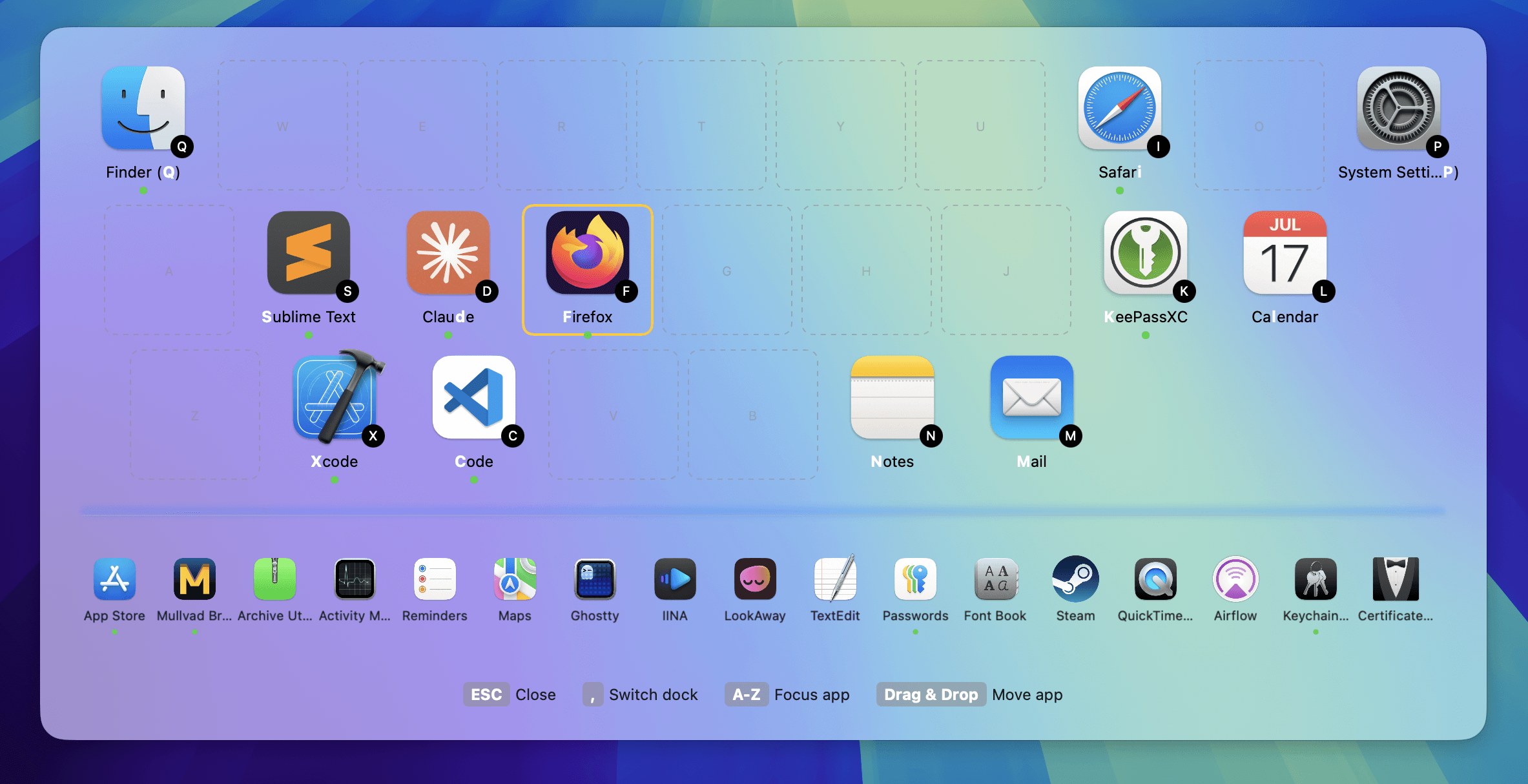Screen dimensions: 1528x784
Task: Launch the Mail envelope icon
Action: (1032, 397)
